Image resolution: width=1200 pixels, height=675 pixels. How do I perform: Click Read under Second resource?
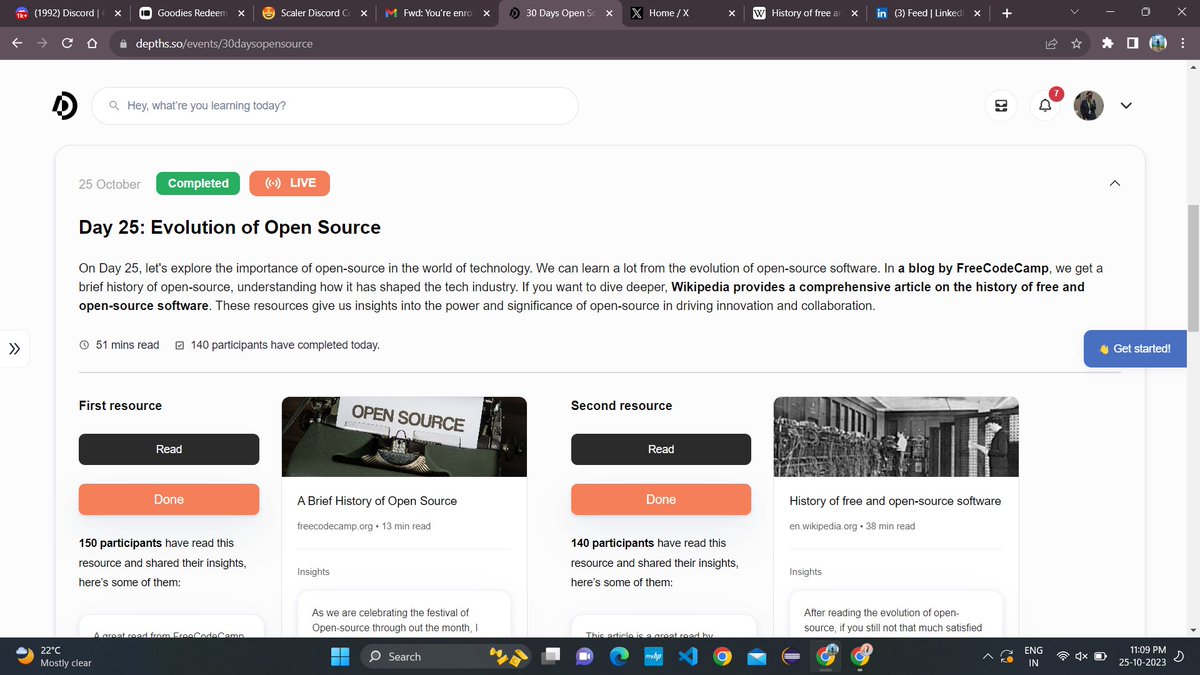click(661, 449)
